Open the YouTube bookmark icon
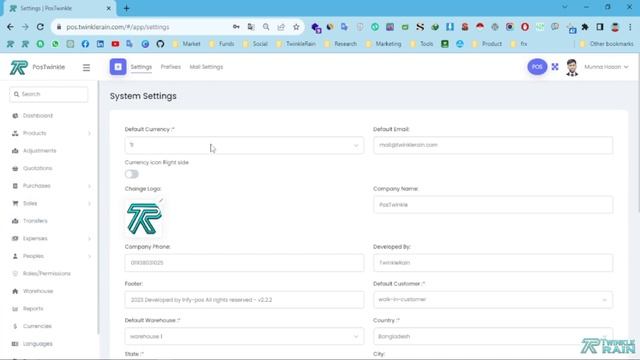 (x=115, y=44)
